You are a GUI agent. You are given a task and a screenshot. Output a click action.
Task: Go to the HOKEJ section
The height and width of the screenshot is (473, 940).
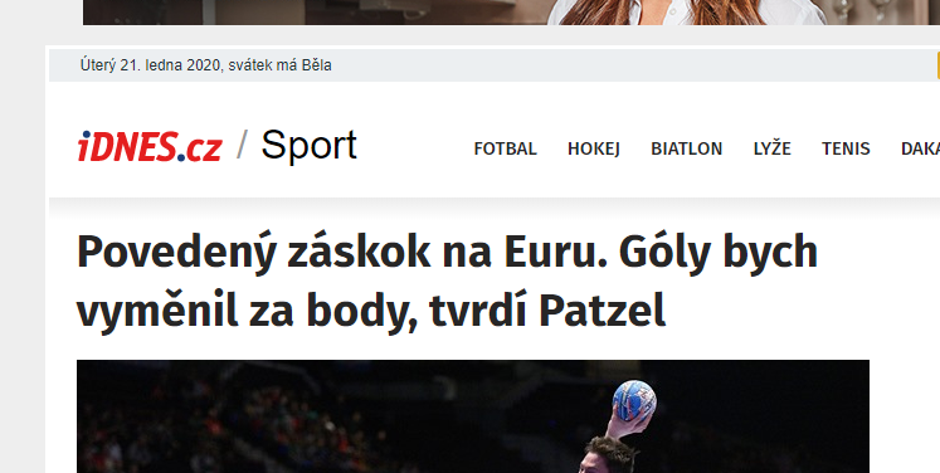point(593,149)
